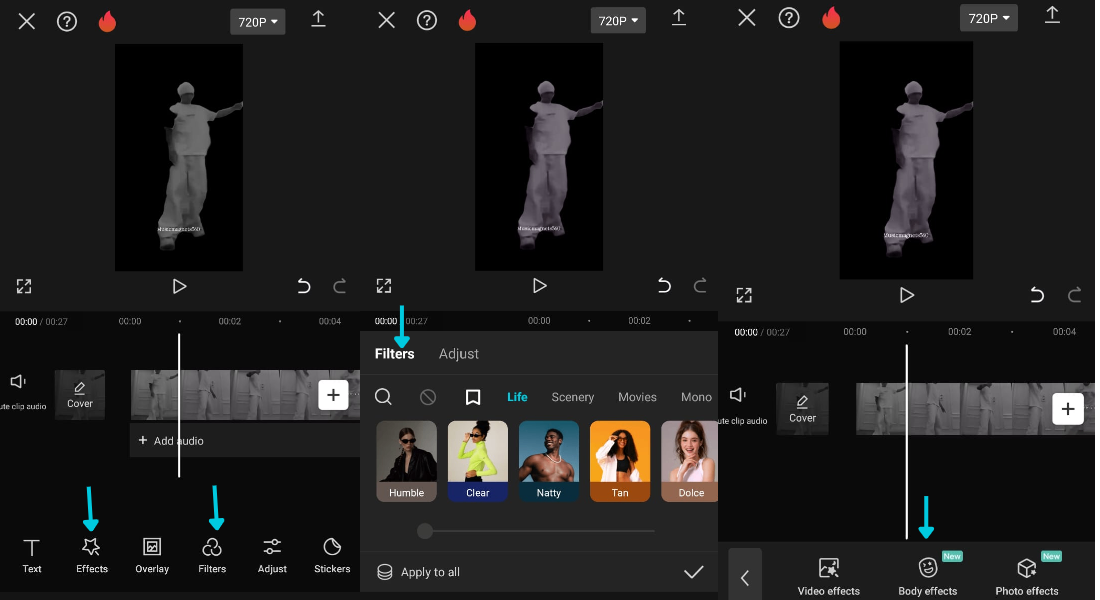Select the Movies filter category
Image resolution: width=1100 pixels, height=600 pixels.
click(x=637, y=396)
